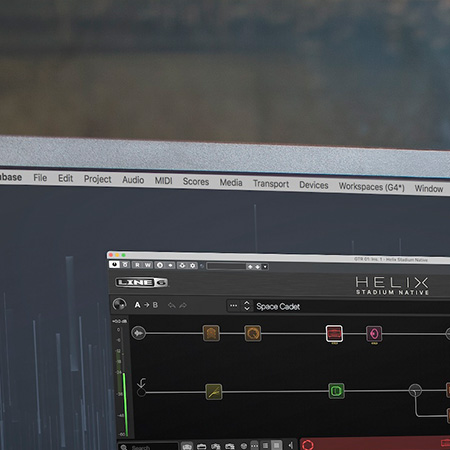
Task: Click the A→B compare button
Action: [x=146, y=305]
